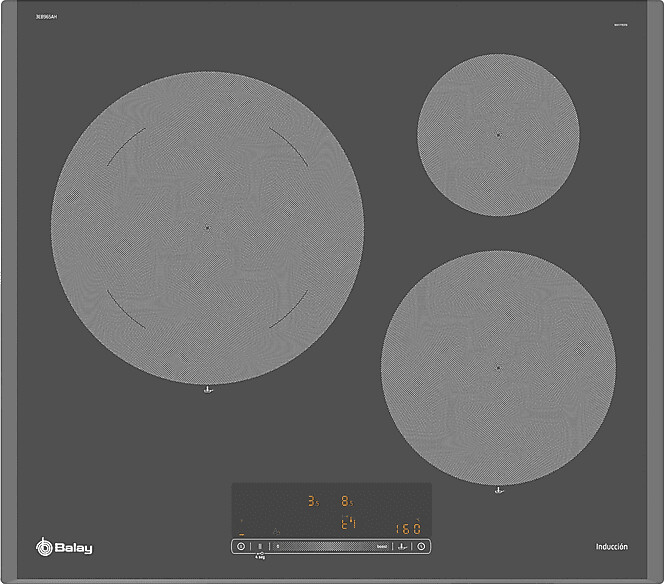Tap the dim pan indicator in display

coord(277,529)
